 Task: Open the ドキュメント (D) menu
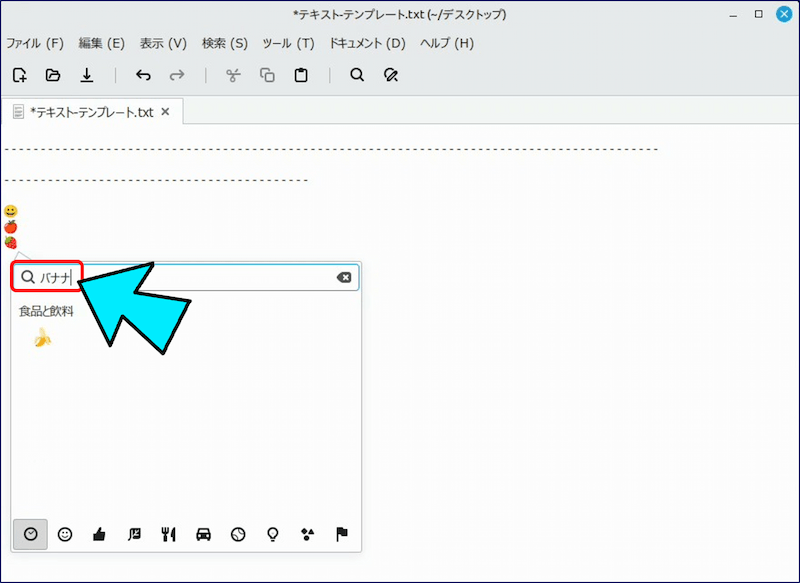[367, 43]
